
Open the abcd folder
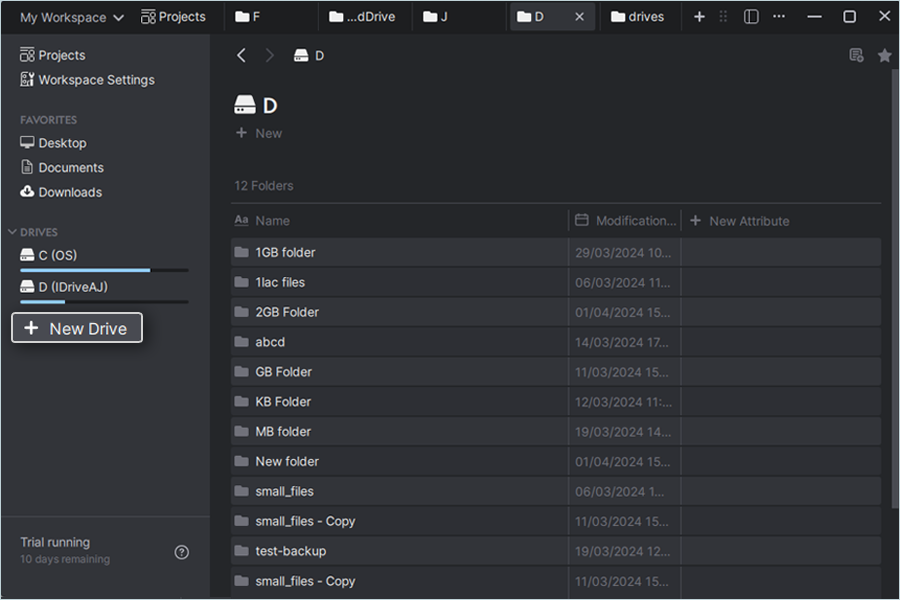tap(556, 342)
